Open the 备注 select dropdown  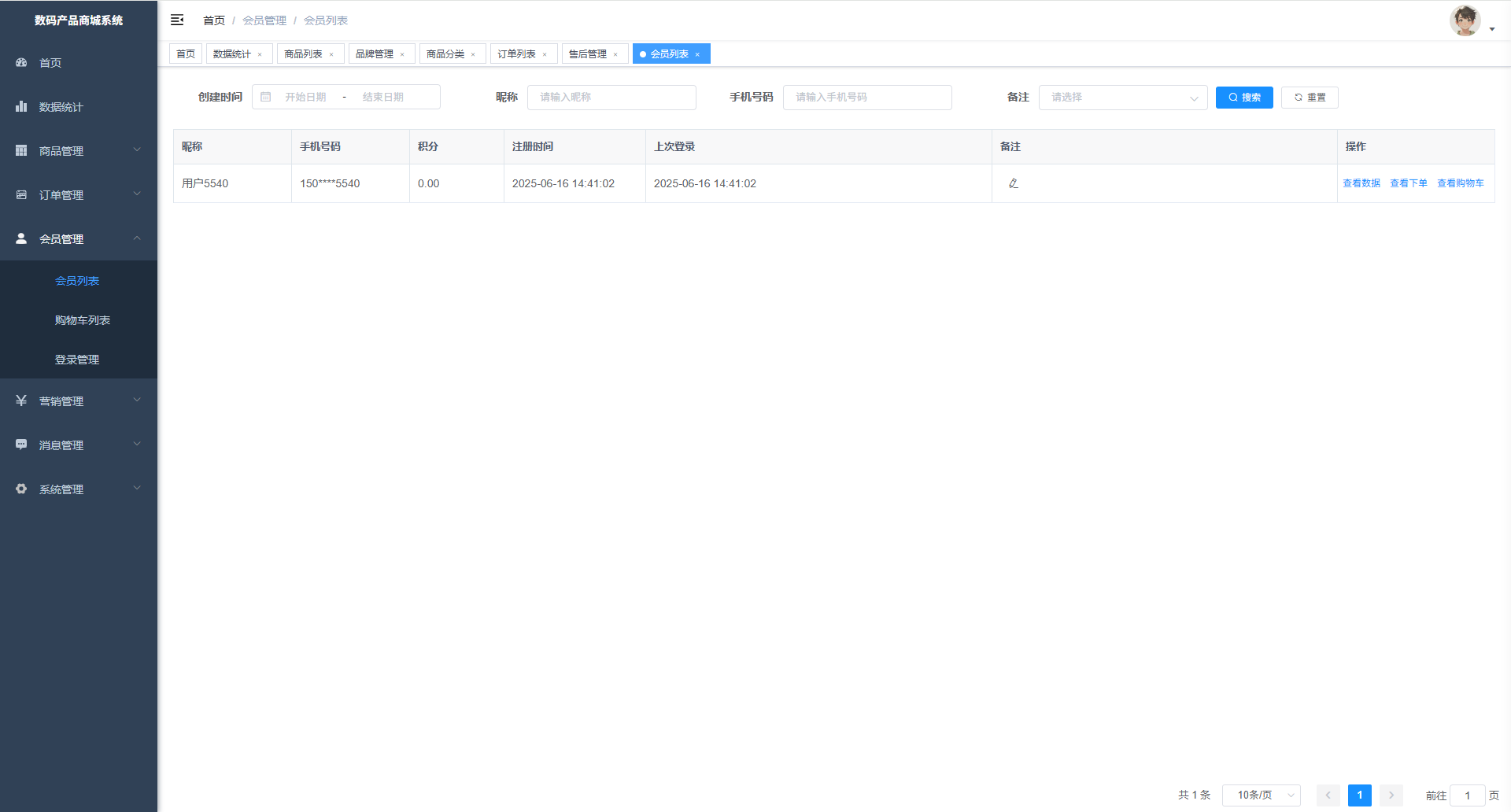point(1122,98)
